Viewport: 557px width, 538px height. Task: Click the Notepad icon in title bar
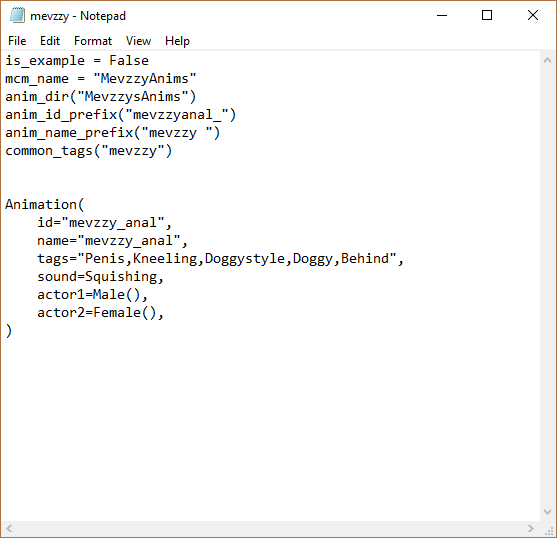[x=17, y=15]
